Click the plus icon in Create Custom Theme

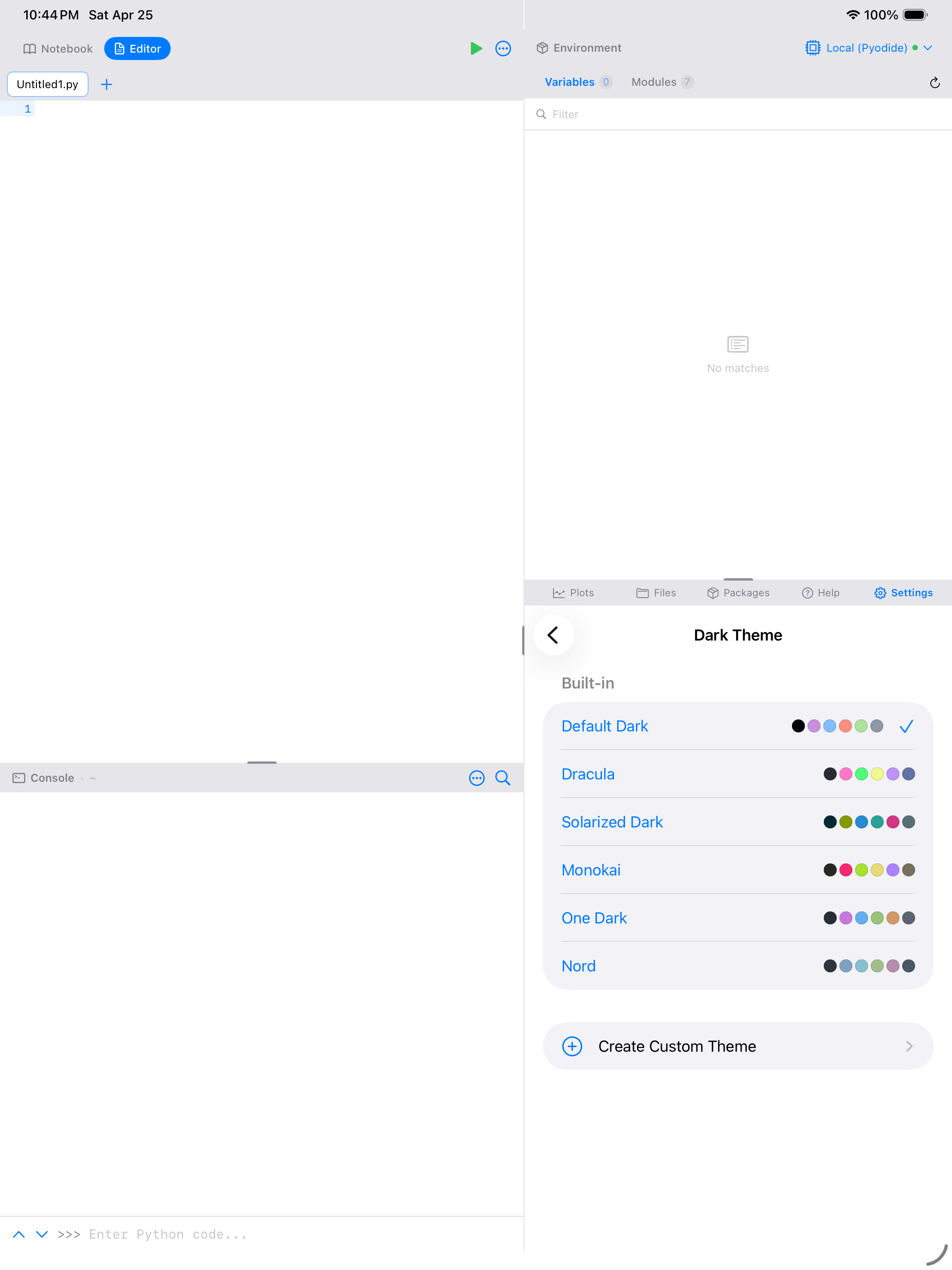pyautogui.click(x=571, y=1046)
